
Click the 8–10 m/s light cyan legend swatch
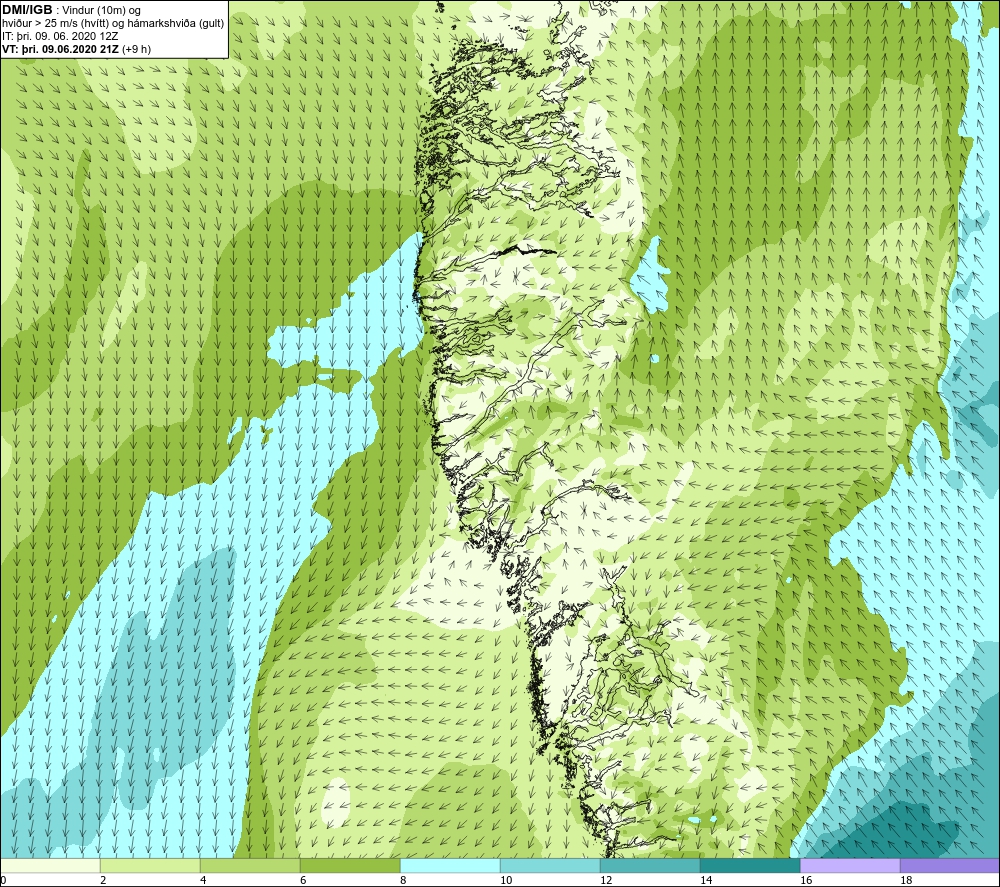pyautogui.click(x=450, y=865)
